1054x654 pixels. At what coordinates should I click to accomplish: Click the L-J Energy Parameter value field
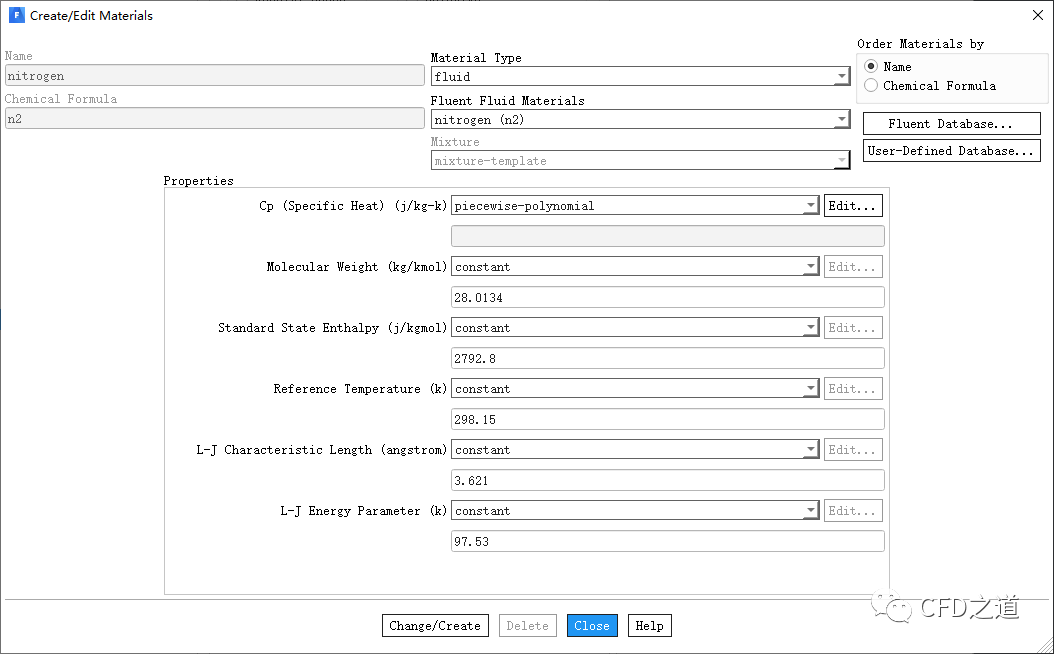point(667,541)
